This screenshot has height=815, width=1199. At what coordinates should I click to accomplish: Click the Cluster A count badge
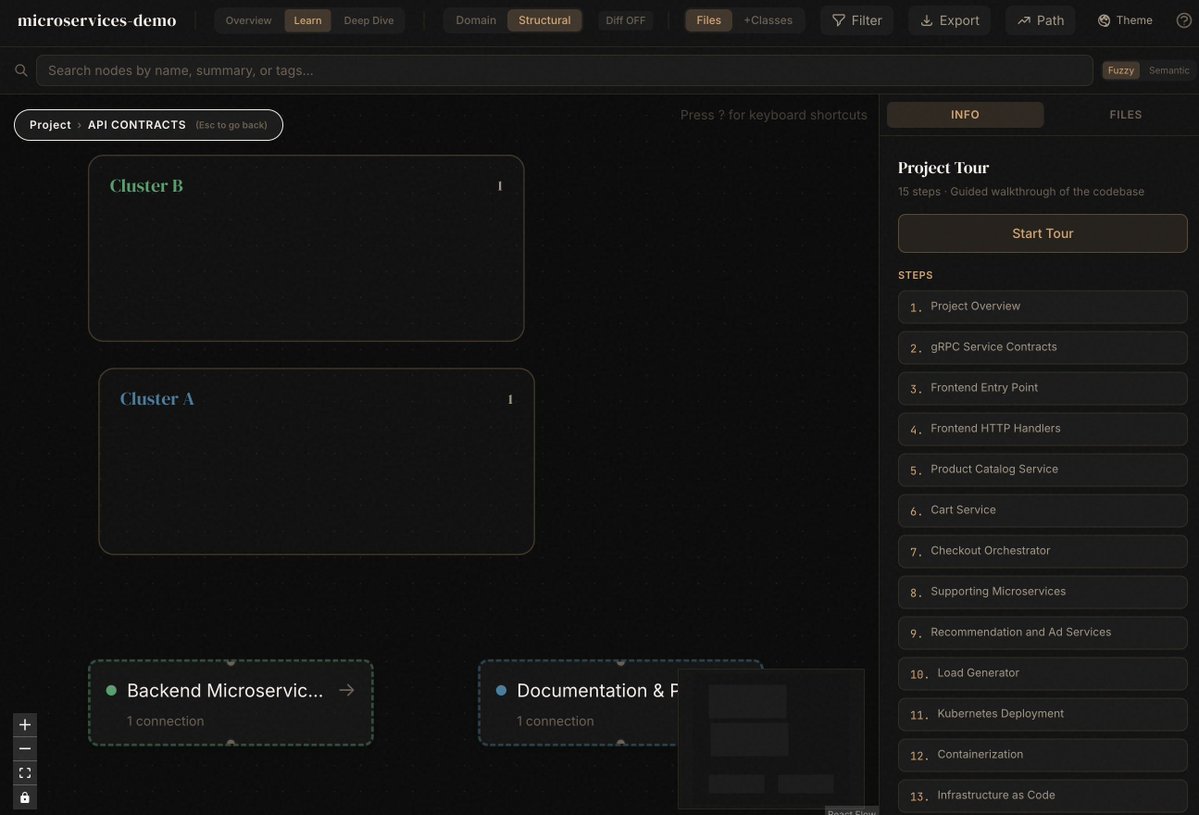click(x=510, y=399)
